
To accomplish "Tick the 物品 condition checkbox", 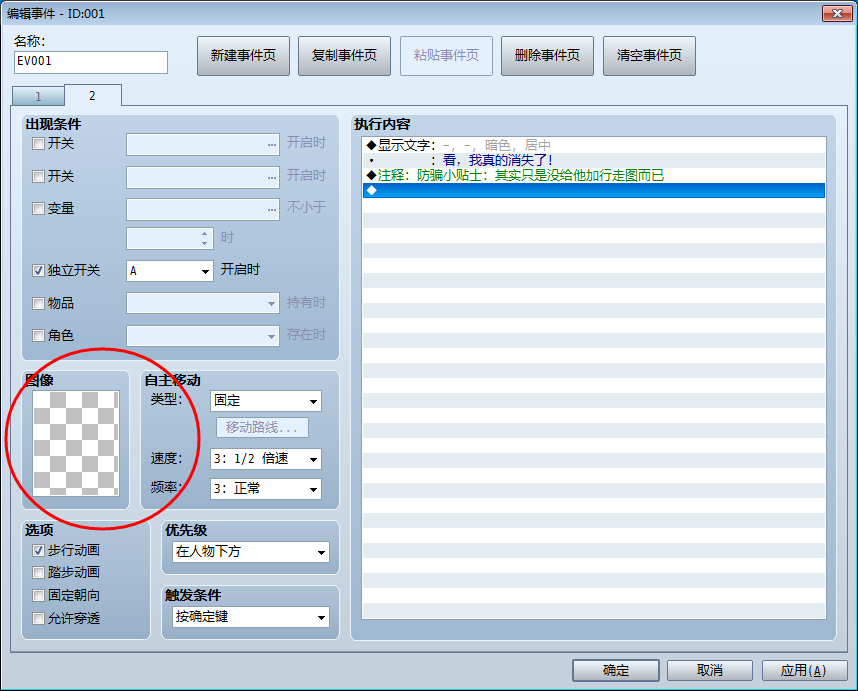I will [x=38, y=303].
